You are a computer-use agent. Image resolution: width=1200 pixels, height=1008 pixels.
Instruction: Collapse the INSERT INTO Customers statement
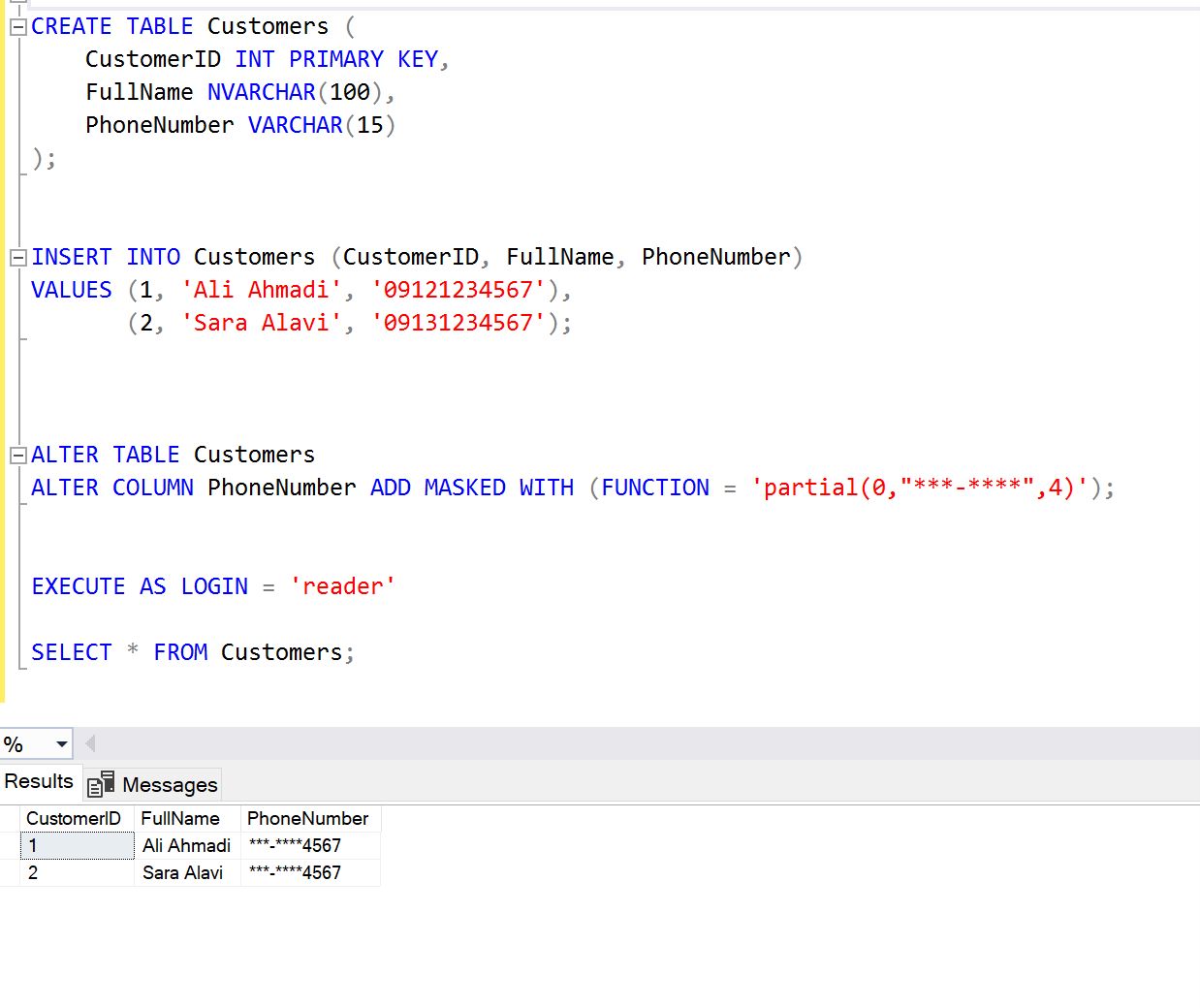pyautogui.click(x=17, y=258)
